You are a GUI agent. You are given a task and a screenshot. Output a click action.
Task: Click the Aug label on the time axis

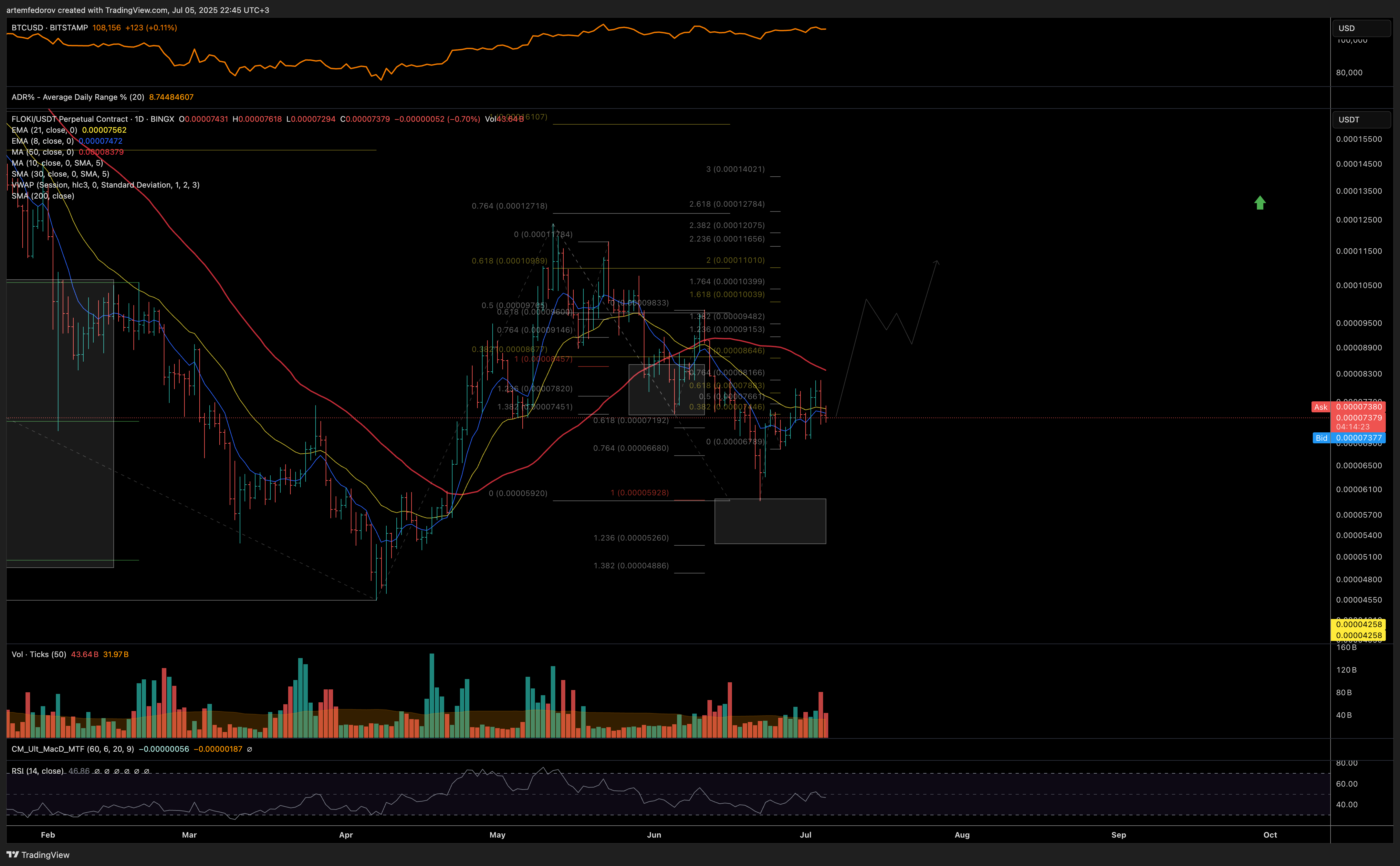pos(962,835)
